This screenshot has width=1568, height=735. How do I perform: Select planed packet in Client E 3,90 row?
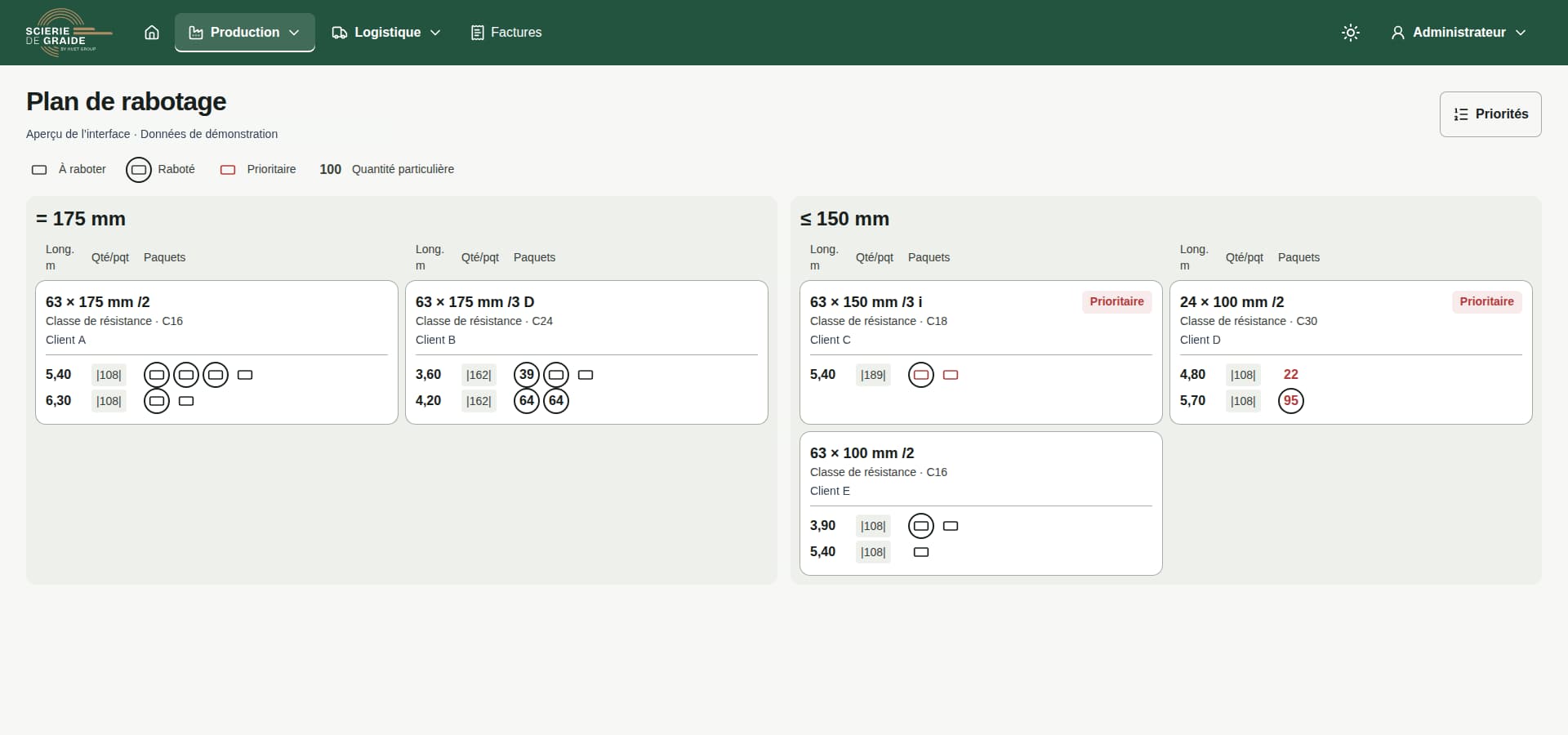tap(921, 526)
